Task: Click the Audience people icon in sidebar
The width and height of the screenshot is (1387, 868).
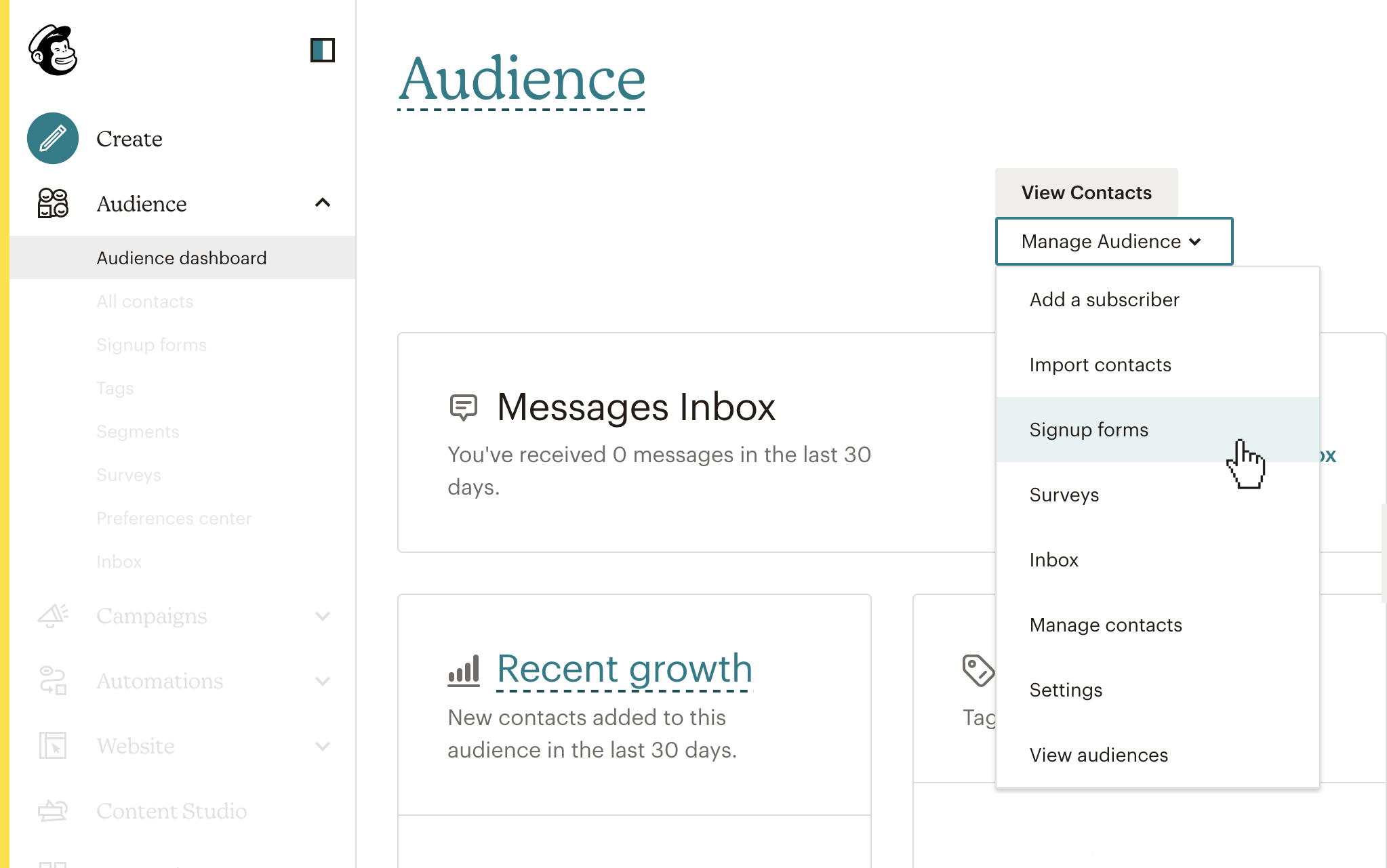Action: (x=53, y=203)
